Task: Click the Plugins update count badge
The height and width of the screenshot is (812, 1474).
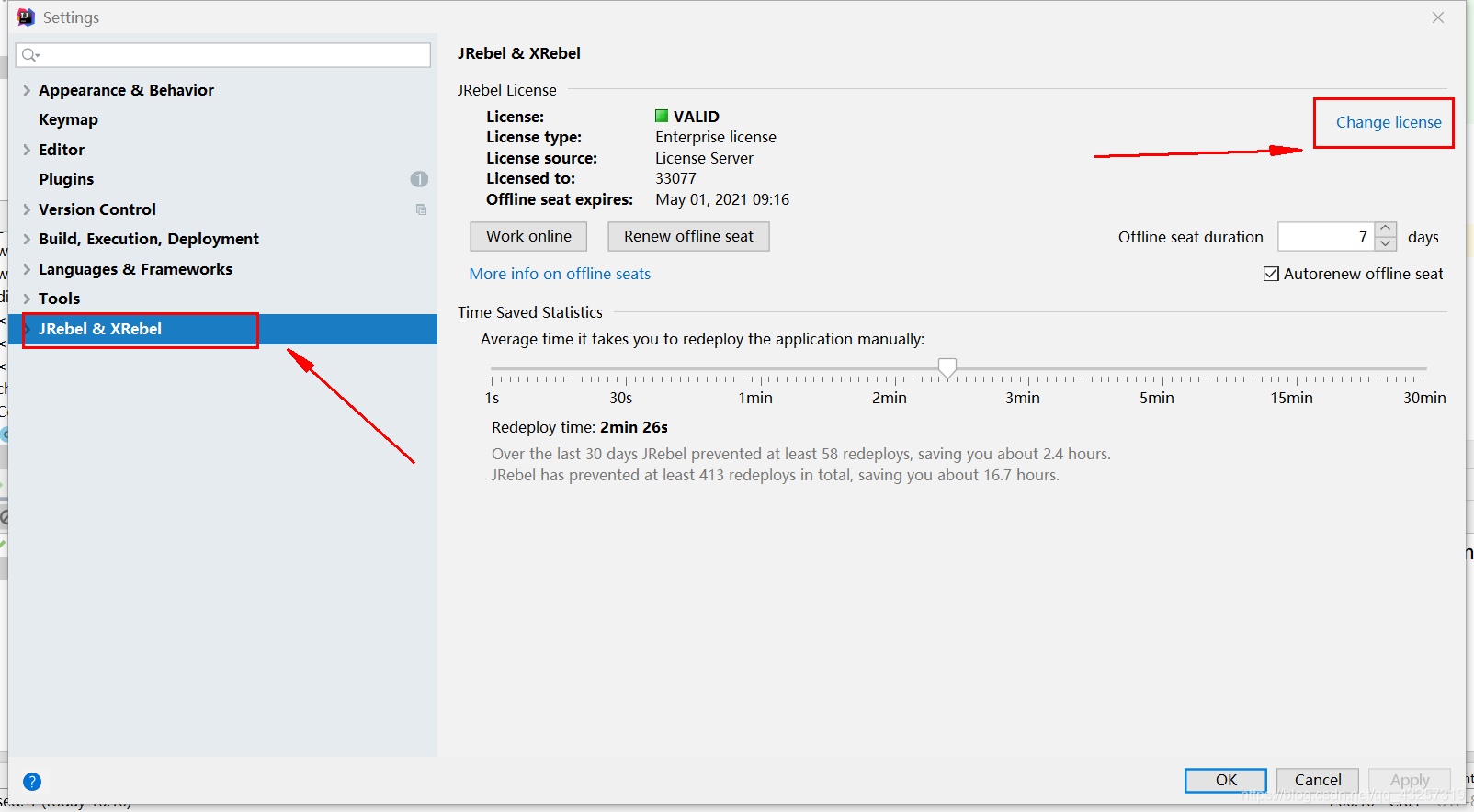Action: point(419,179)
